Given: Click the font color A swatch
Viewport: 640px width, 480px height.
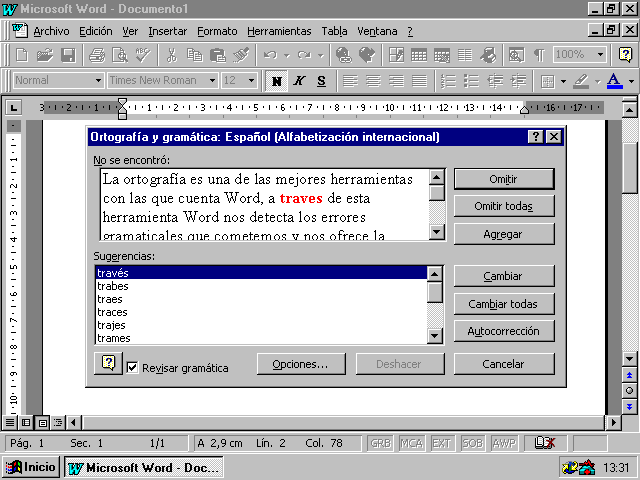Looking at the screenshot, I should click(615, 81).
